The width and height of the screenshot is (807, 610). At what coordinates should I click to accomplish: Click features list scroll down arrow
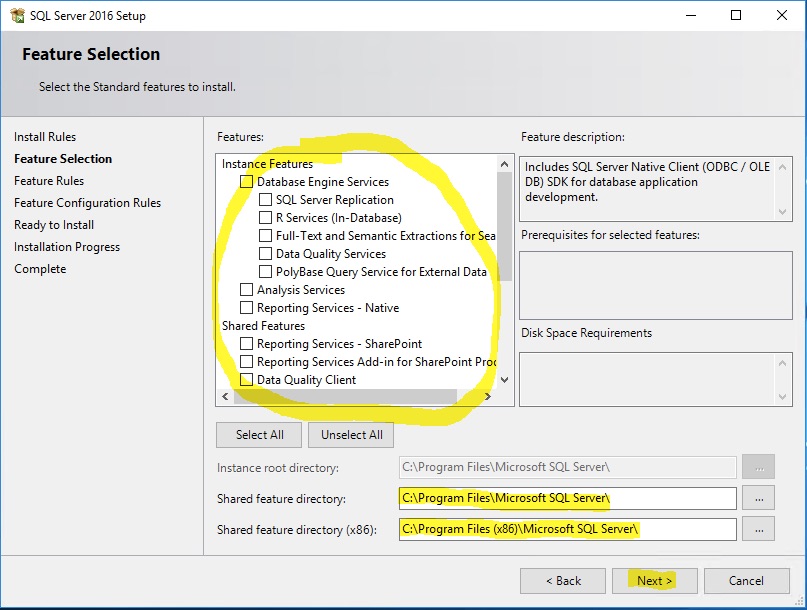click(504, 380)
